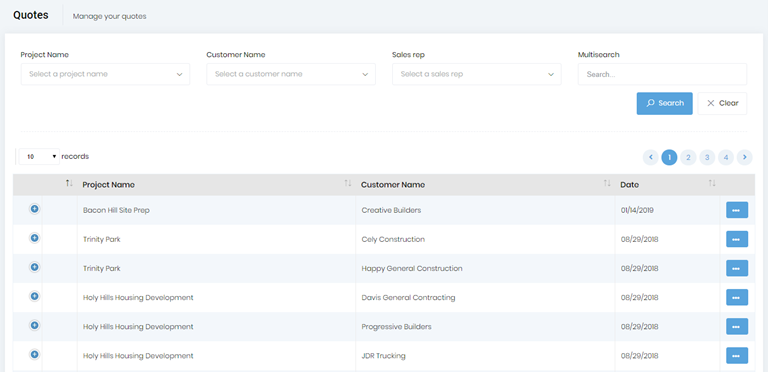Focus the Multisearch input field
Screen dimensions: 768x372
662,74
